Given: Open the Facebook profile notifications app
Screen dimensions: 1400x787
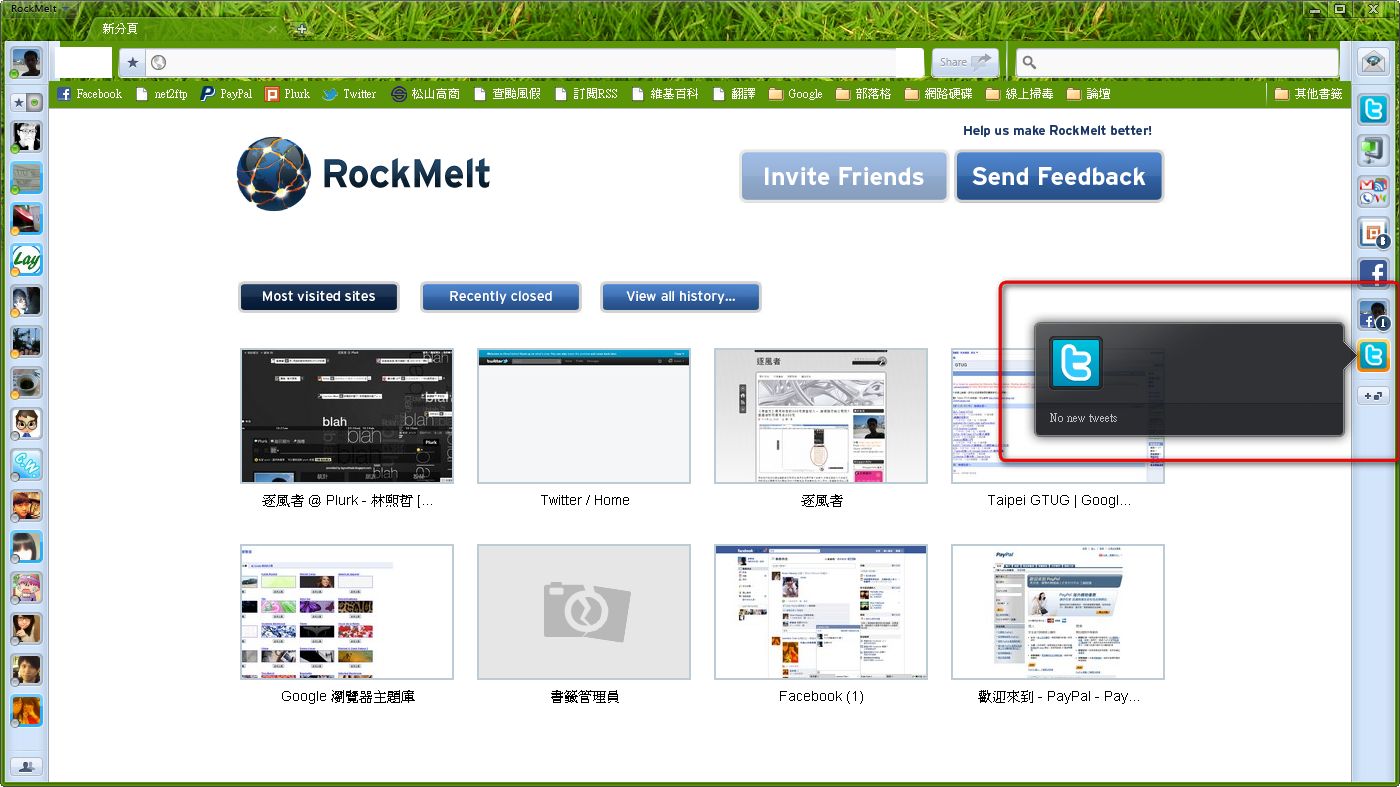Looking at the screenshot, I should click(x=1374, y=314).
